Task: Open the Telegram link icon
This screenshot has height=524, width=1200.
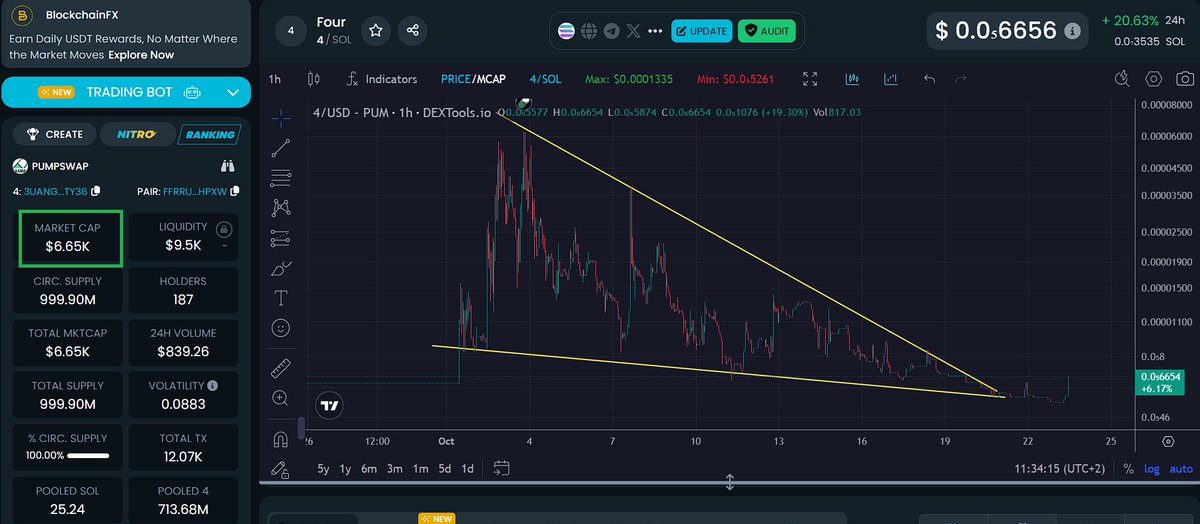Action: [x=612, y=31]
